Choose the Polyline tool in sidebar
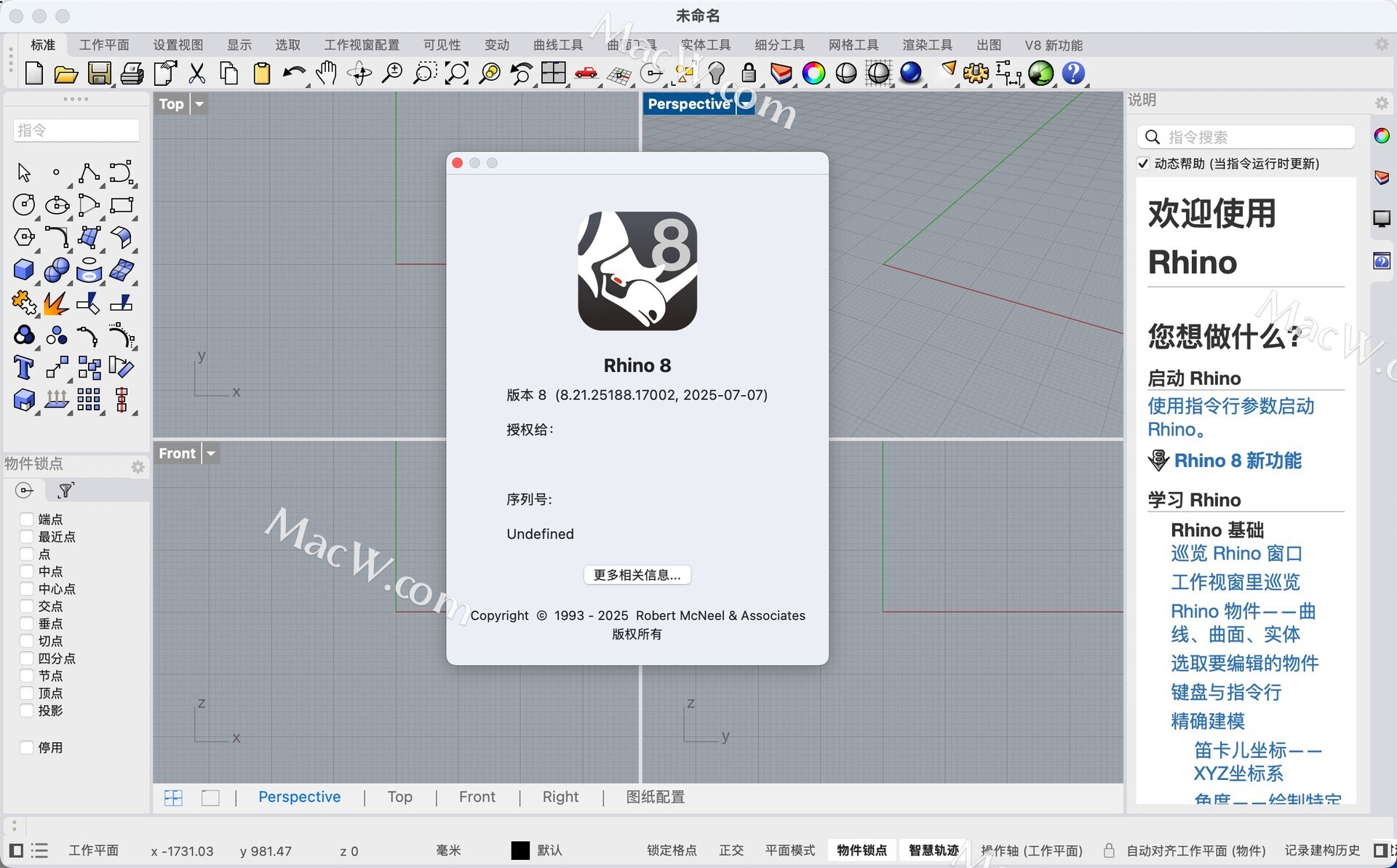This screenshot has width=1397, height=868. 89,172
